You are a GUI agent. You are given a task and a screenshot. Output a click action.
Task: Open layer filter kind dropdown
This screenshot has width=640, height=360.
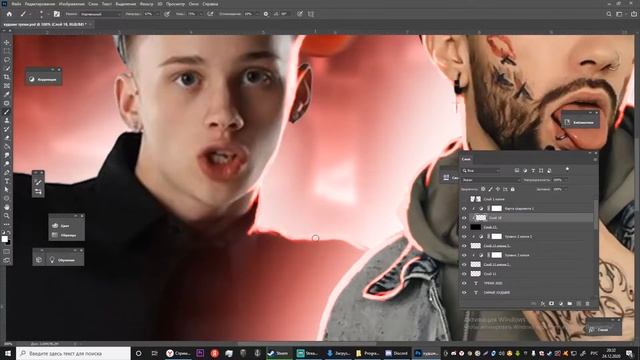click(481, 171)
